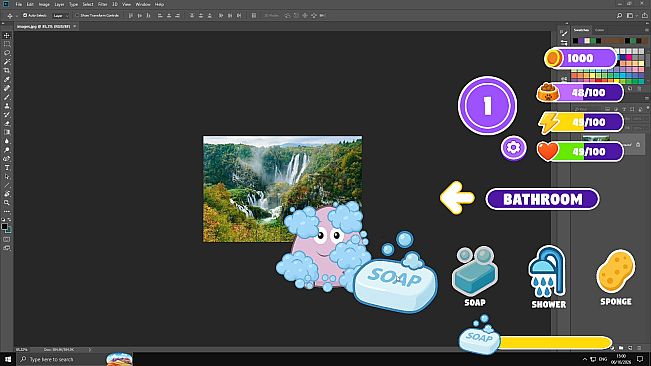651x366 pixels.
Task: Click the Type here to search box
Action: pos(60,359)
